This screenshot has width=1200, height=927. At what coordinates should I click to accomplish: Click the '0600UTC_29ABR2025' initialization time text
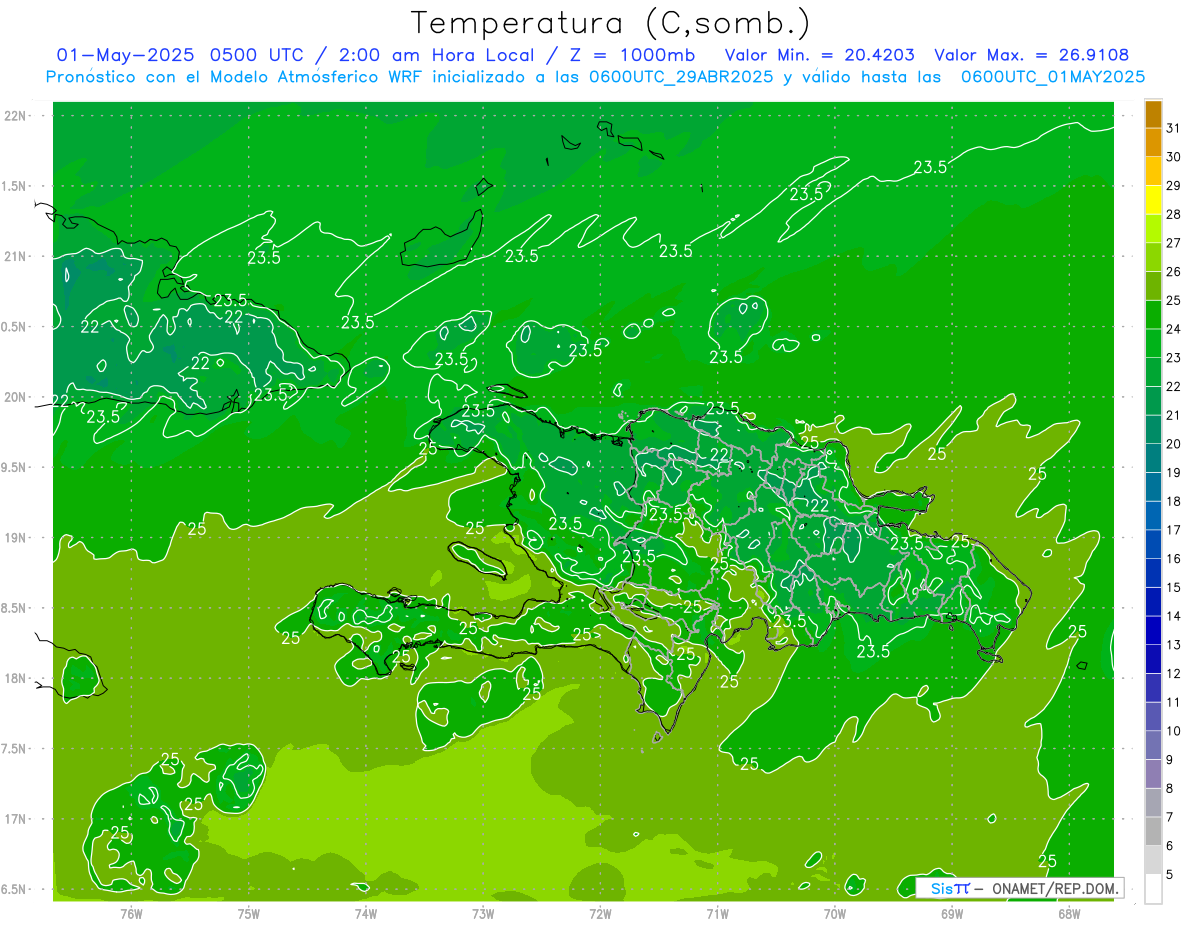pyautogui.click(x=684, y=76)
